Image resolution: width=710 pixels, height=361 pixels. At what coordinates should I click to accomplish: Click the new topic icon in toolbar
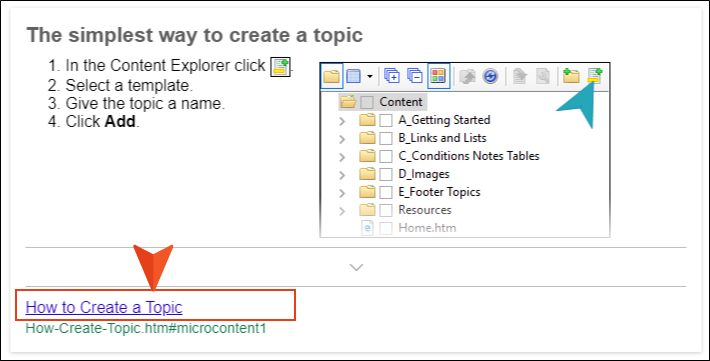pos(595,75)
